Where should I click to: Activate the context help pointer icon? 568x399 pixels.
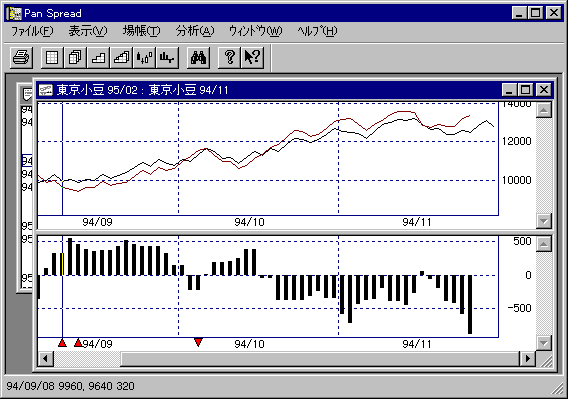pos(252,57)
